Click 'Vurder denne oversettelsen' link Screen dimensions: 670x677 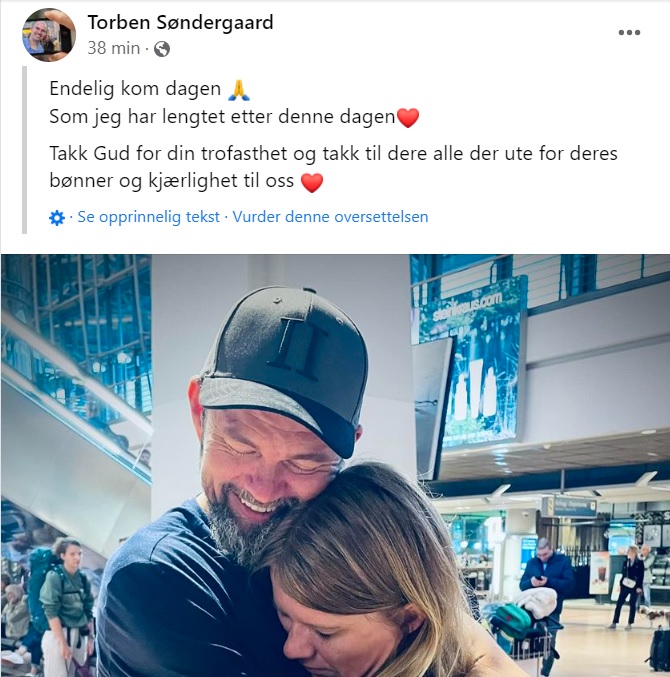click(x=330, y=217)
